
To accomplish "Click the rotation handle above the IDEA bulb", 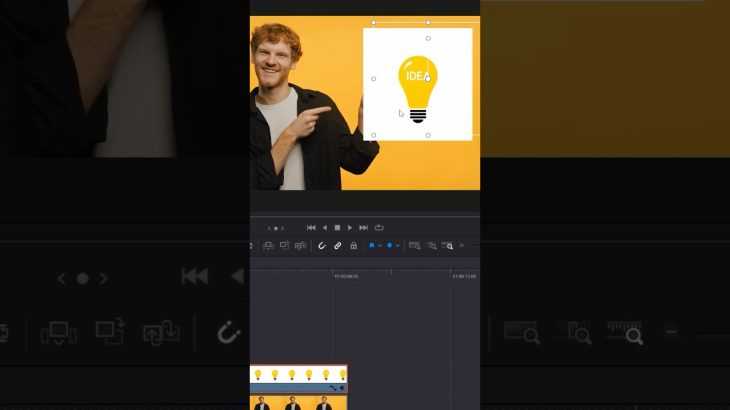I will [x=428, y=39].
